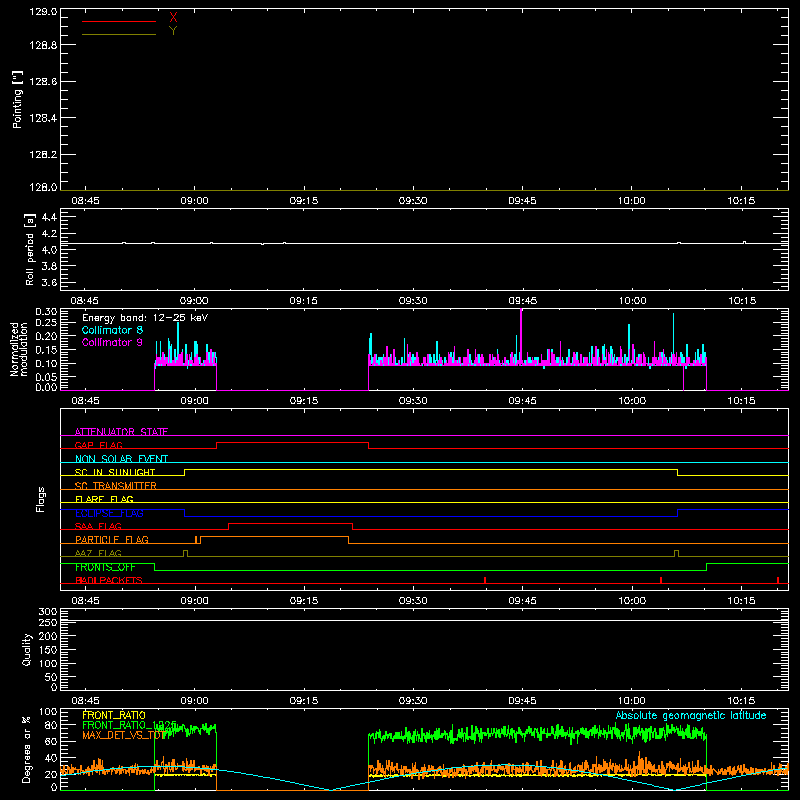Viewport: 800px width, 800px height.
Task: Click the 250 Quality axis value
Action: (x=47, y=622)
